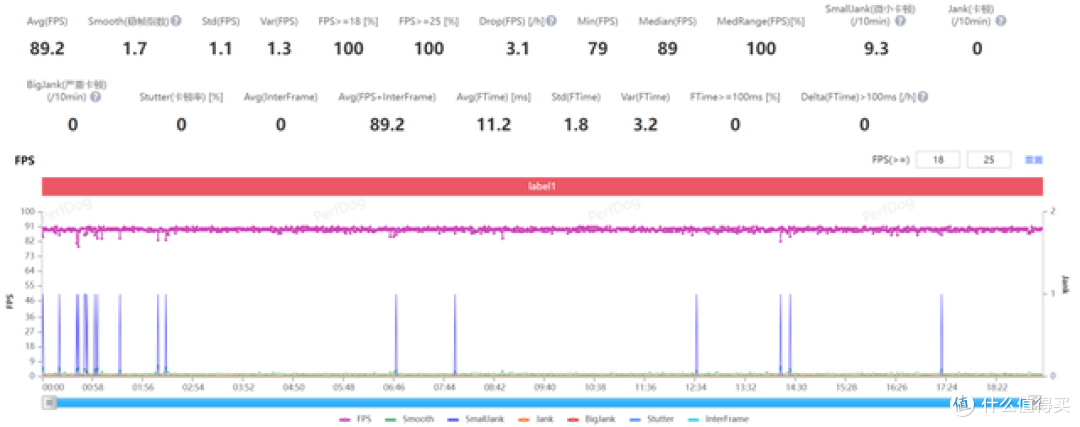Hide the BigJank series via legend

pos(593,419)
